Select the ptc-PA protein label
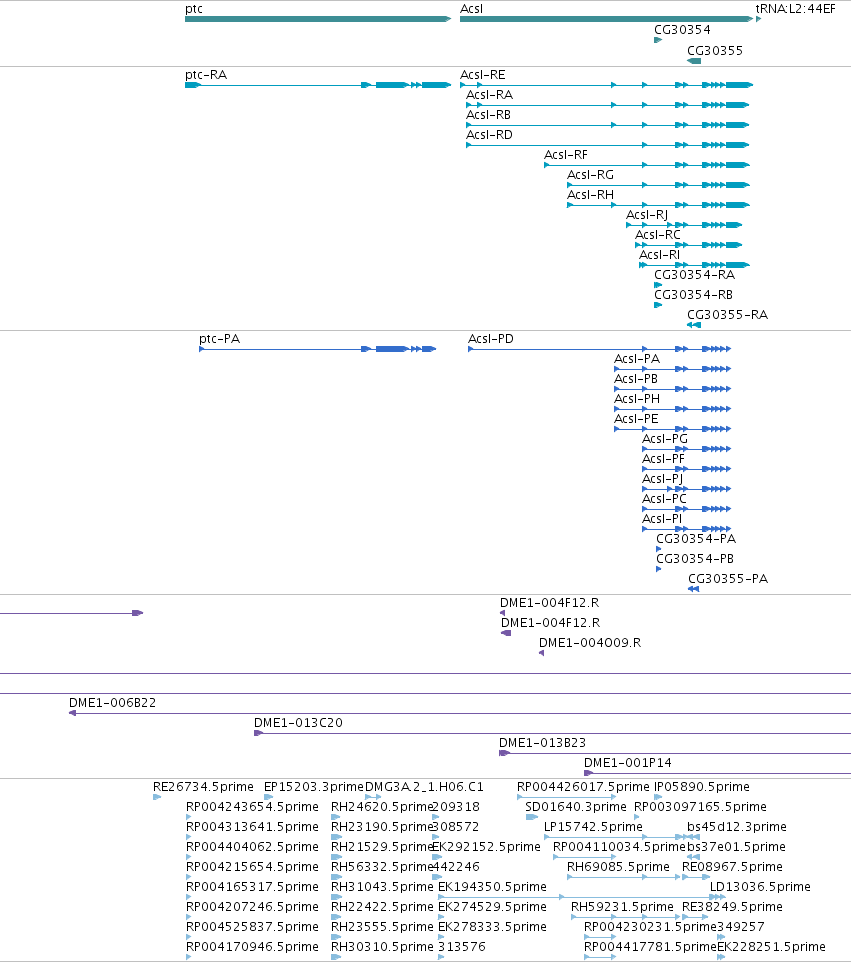Viewport: 851px width, 962px height. pyautogui.click(x=220, y=339)
